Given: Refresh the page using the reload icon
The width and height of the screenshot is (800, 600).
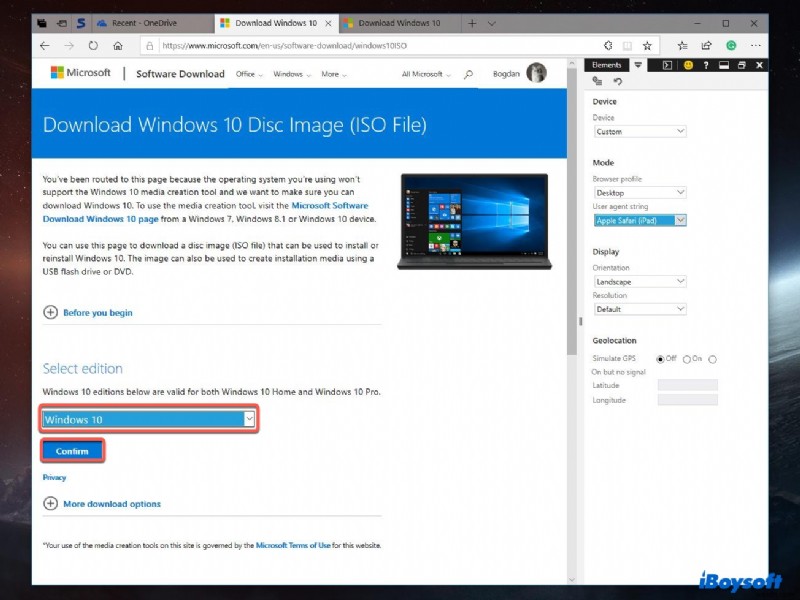Looking at the screenshot, I should point(92,45).
